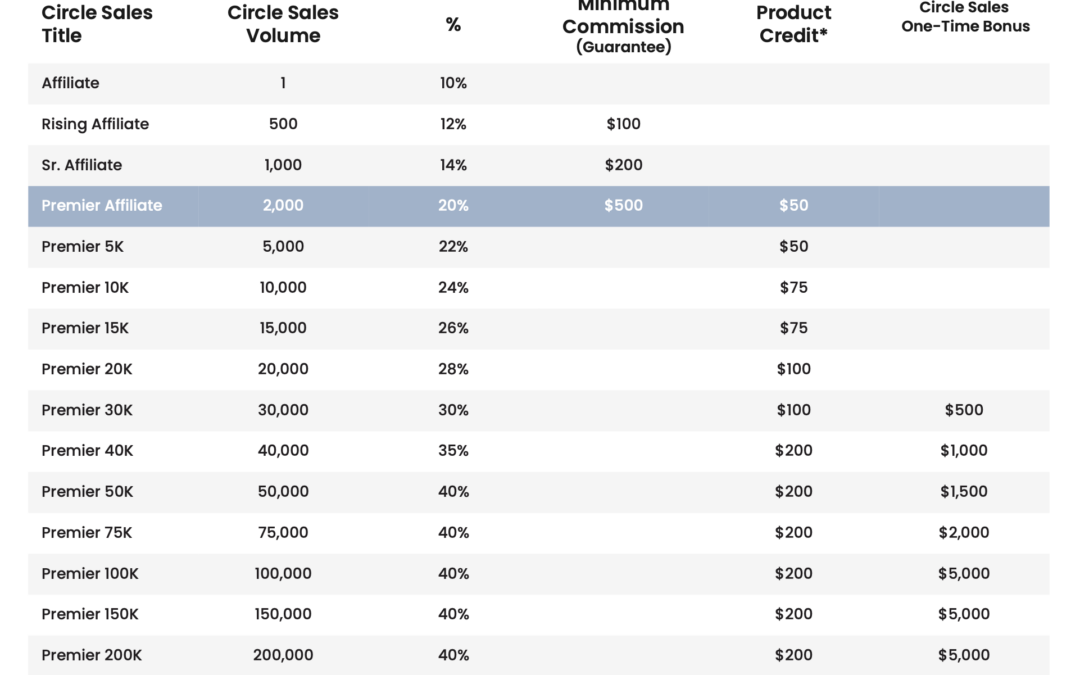The image size is (1080, 675).
Task: Click the Sr. Affiliate title cell
Action: [x=81, y=165]
